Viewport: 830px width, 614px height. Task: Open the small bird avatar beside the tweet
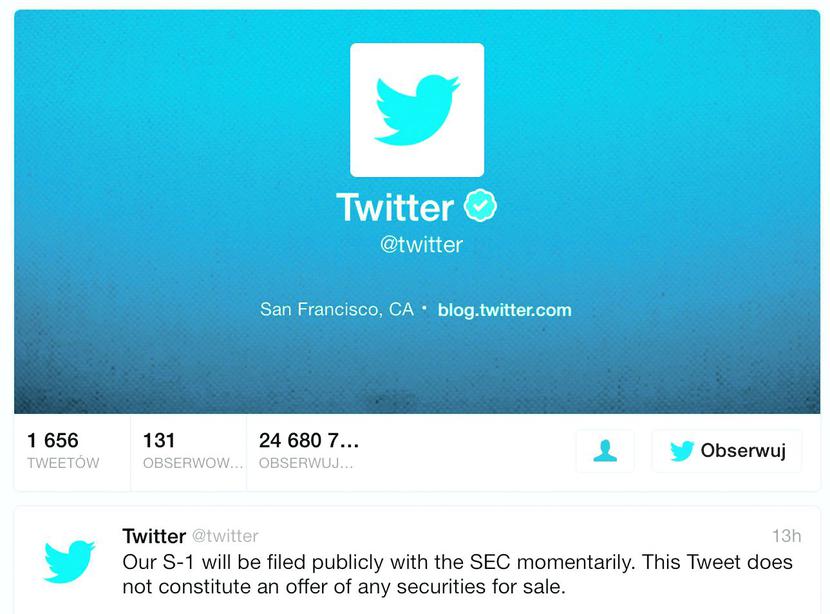(x=69, y=561)
